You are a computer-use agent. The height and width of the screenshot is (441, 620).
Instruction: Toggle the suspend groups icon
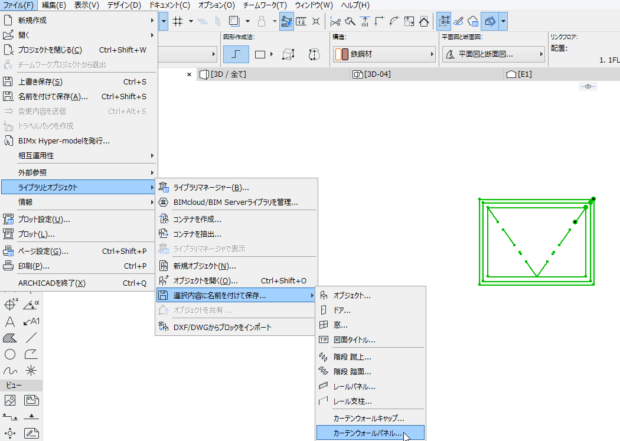pos(444,21)
